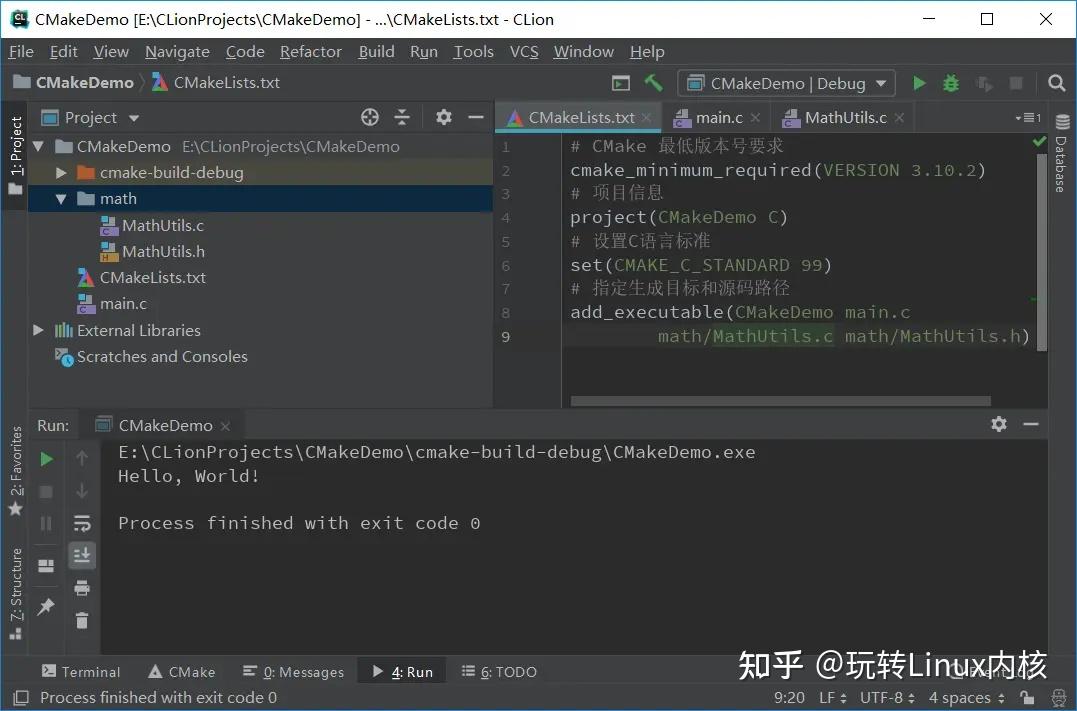Change UTF-8 encoding in status bar
The width and height of the screenshot is (1077, 711).
click(887, 698)
